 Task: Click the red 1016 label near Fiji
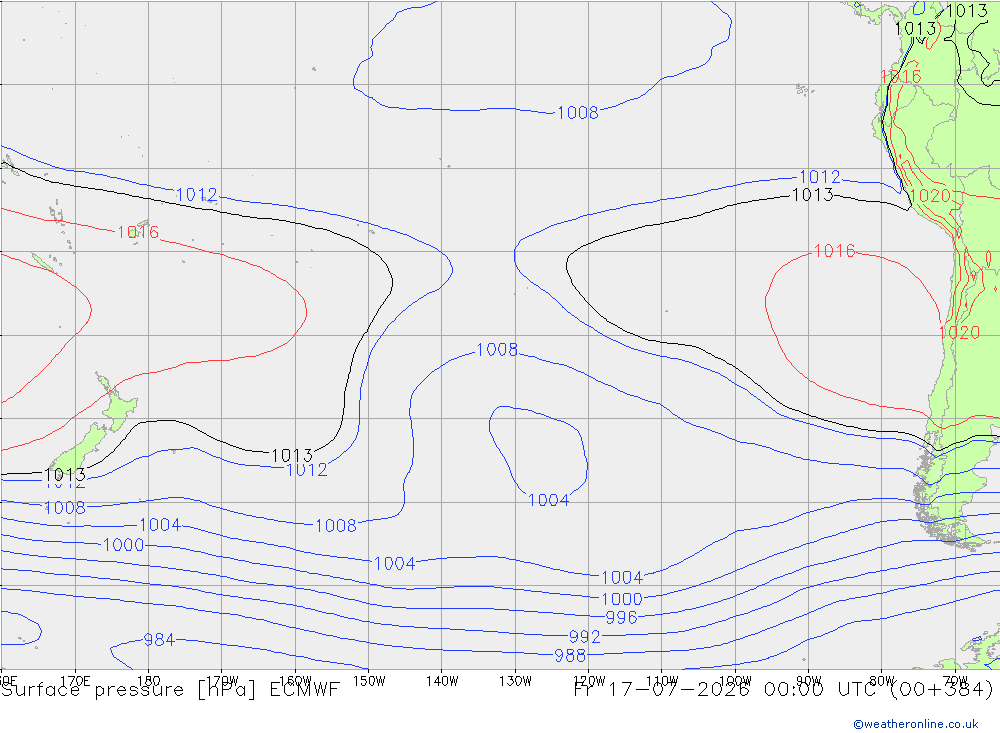[138, 232]
